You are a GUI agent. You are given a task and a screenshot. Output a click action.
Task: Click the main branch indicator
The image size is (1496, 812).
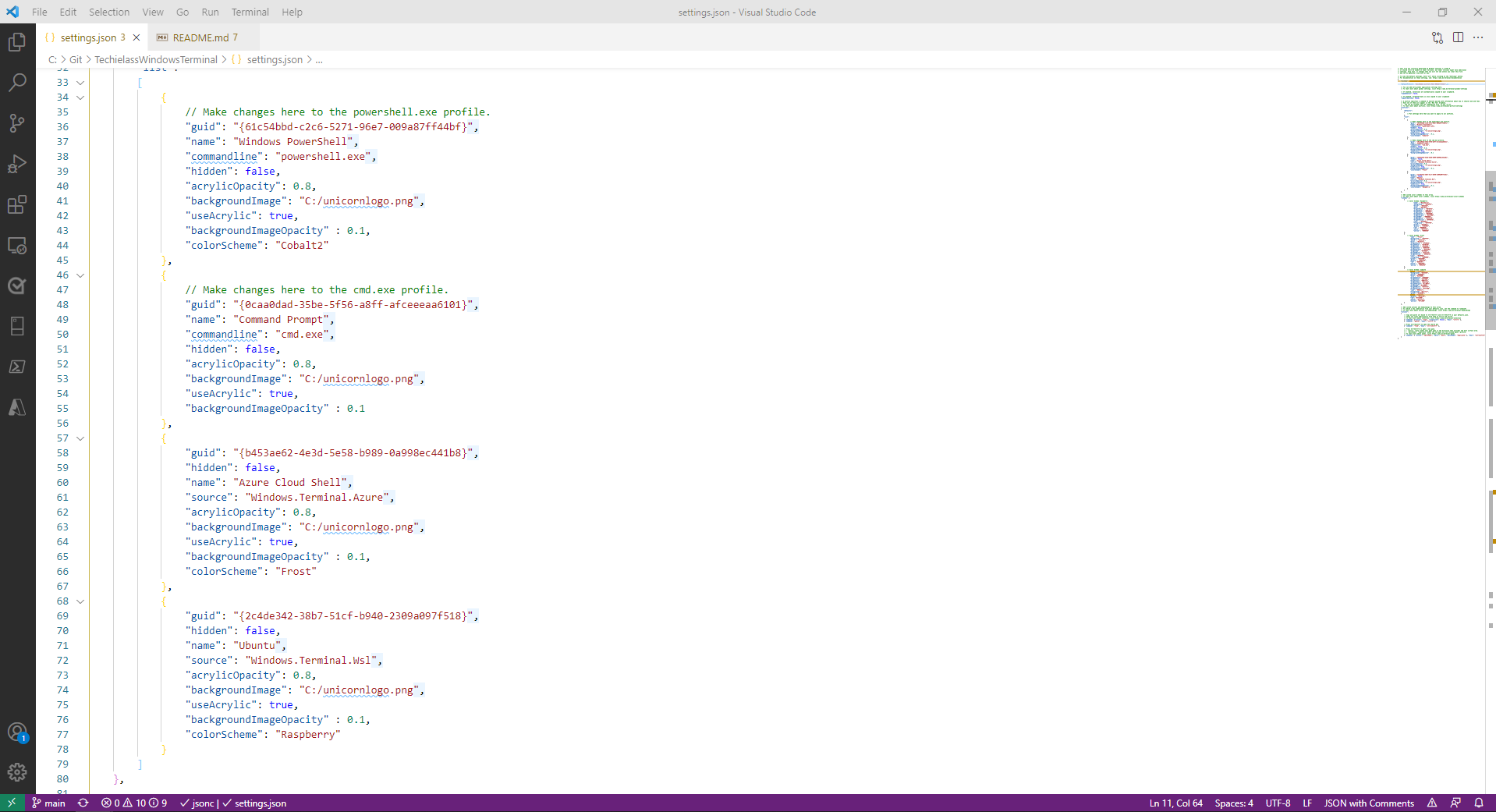coord(48,803)
